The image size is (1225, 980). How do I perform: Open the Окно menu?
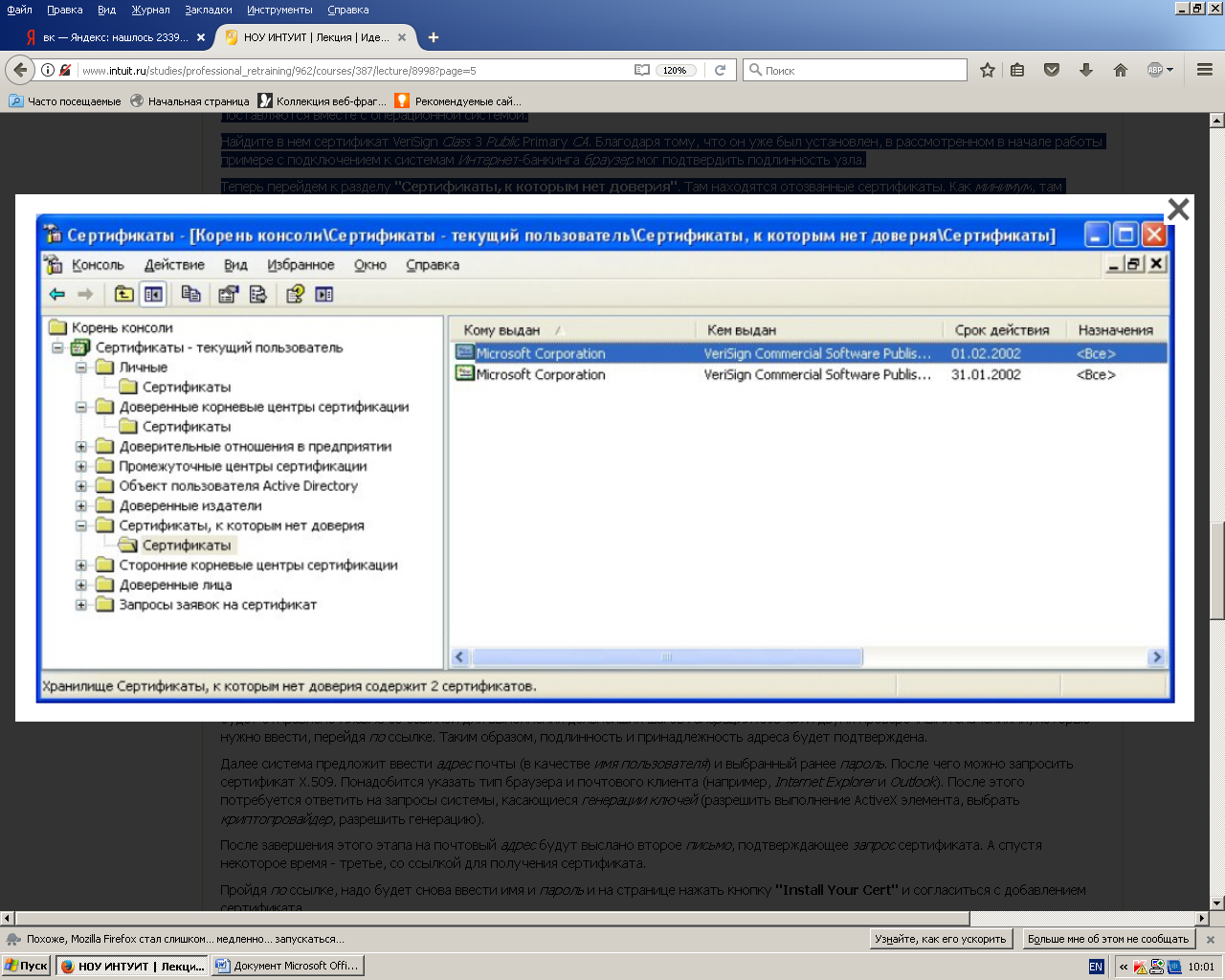pos(370,265)
